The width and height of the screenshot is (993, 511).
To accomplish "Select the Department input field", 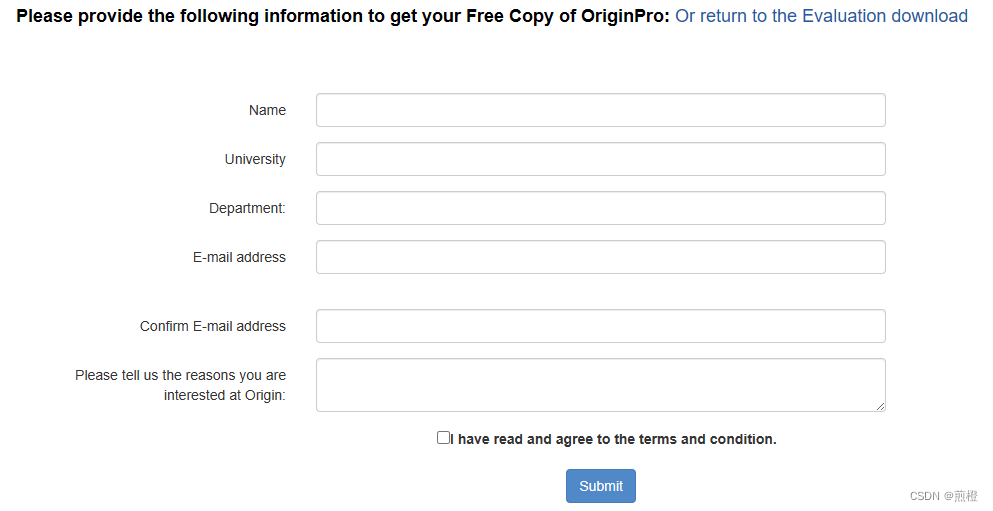I will (600, 208).
